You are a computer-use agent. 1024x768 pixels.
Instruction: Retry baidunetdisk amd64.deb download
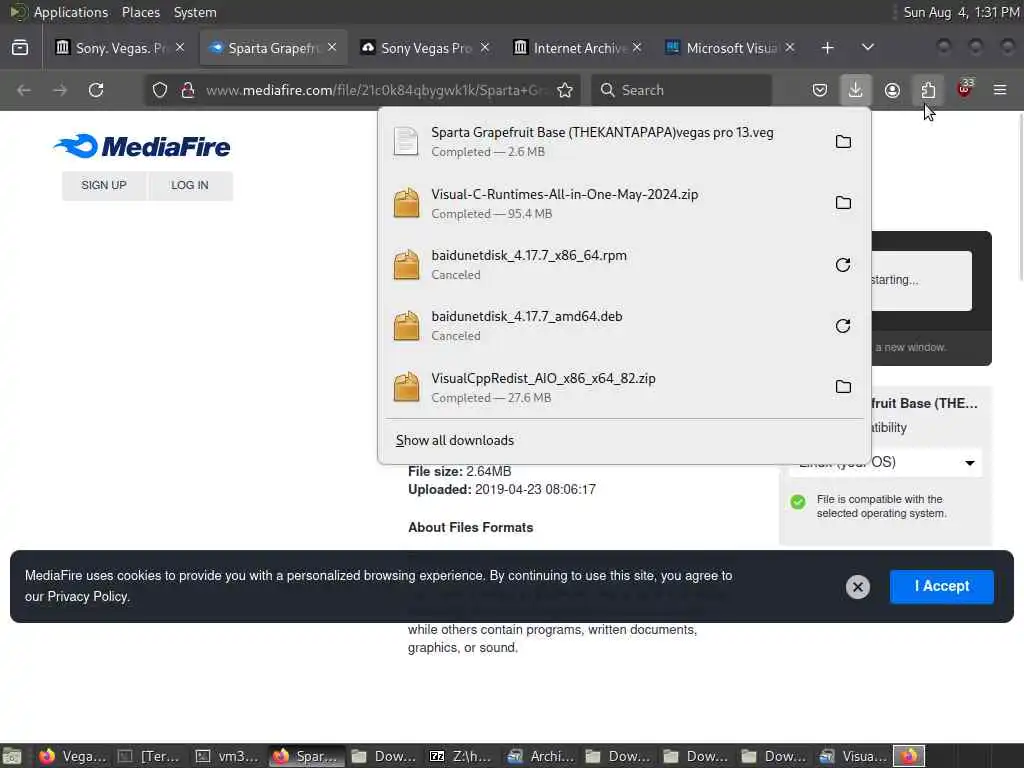(843, 326)
